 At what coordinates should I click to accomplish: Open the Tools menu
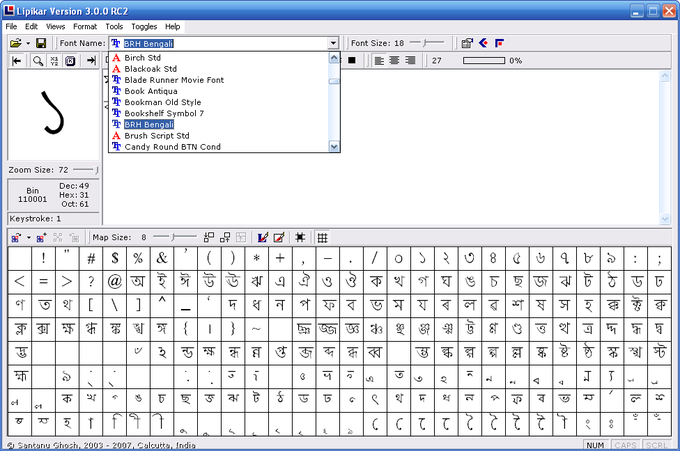tap(114, 26)
